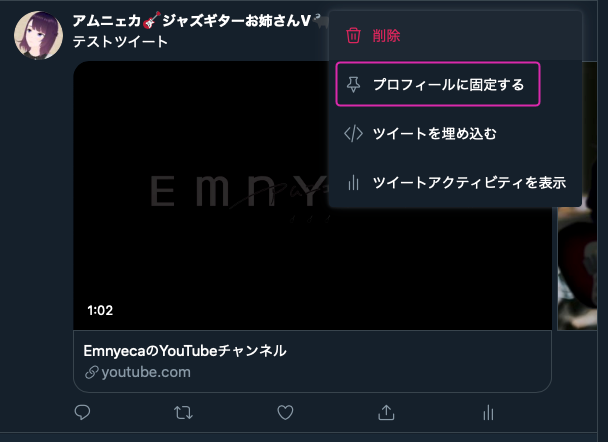Click EmnyecaのYouTubeチャンネル card title
This screenshot has height=442, width=608.
coord(185,351)
